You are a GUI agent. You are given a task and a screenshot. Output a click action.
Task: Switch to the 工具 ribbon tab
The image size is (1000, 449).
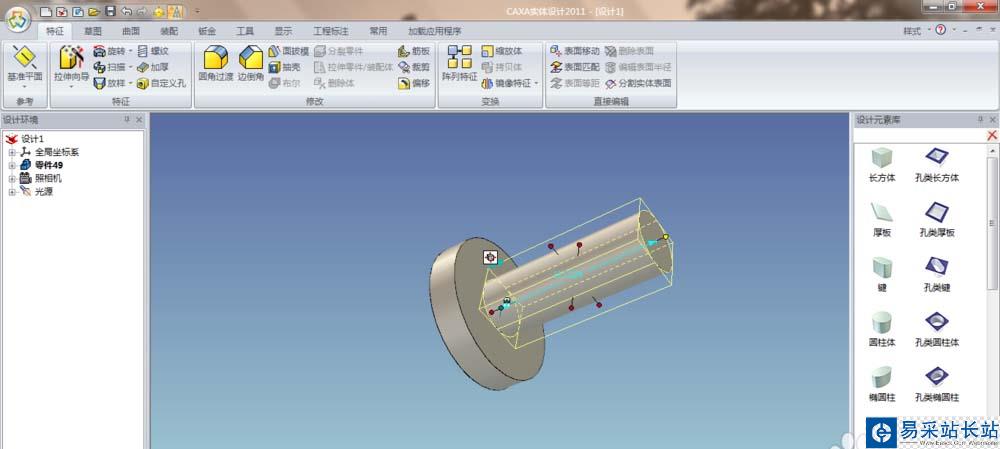(246, 31)
